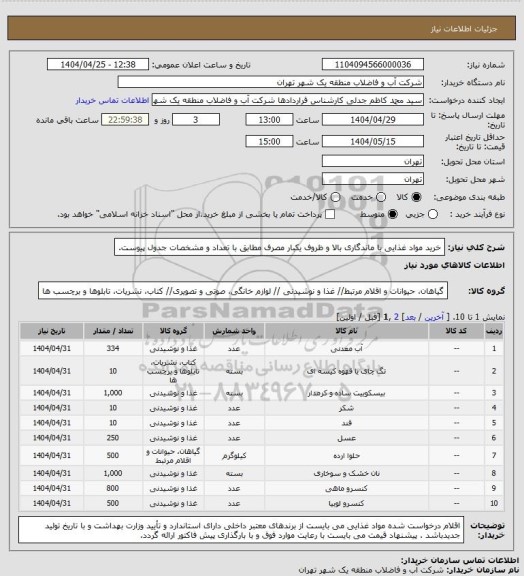Click the نام کالا column header

(x=346, y=331)
